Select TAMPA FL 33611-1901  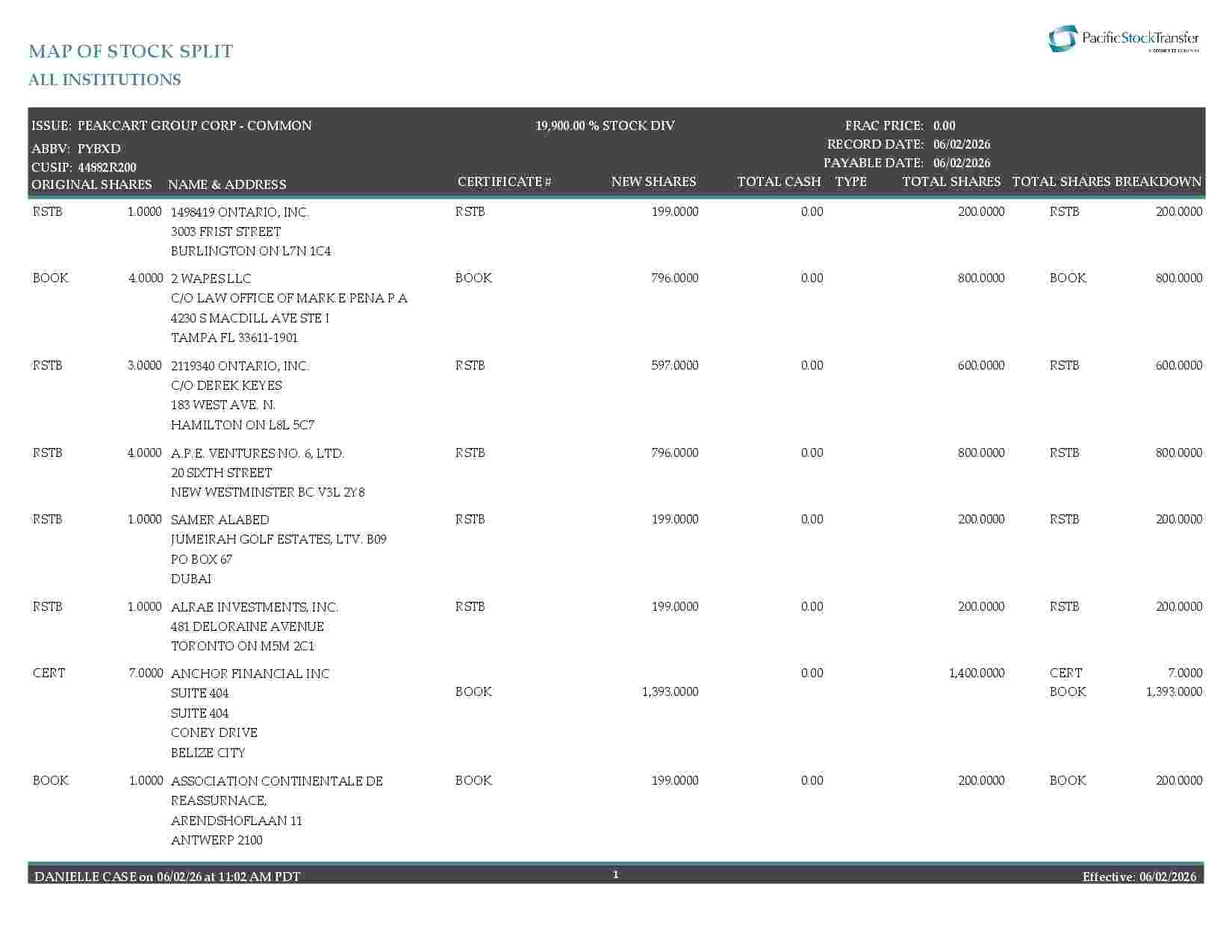tap(234, 337)
